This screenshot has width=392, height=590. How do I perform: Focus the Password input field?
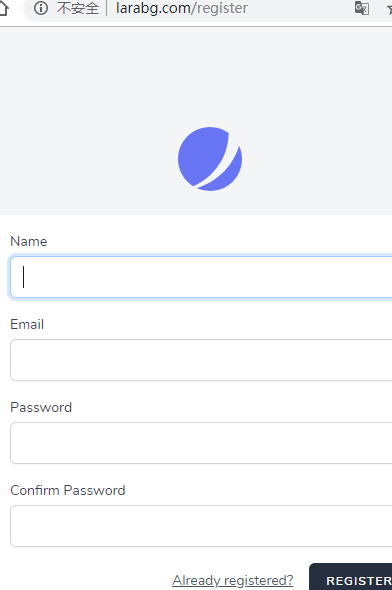click(201, 443)
